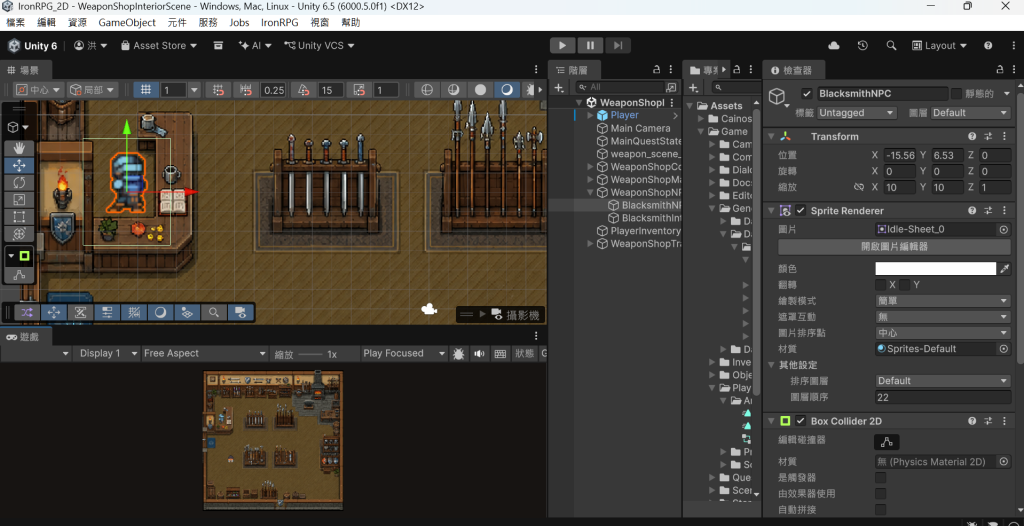This screenshot has height=526, width=1024.
Task: Enable the static checkbox
Action: click(956, 93)
